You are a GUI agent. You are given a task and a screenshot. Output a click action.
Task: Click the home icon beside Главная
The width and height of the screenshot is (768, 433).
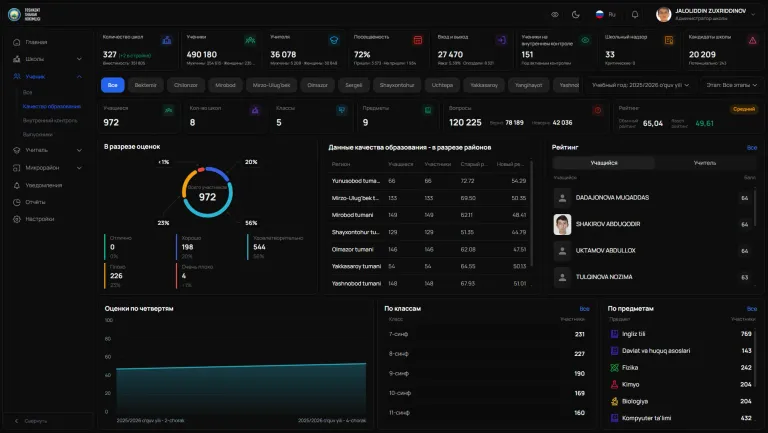coord(17,42)
